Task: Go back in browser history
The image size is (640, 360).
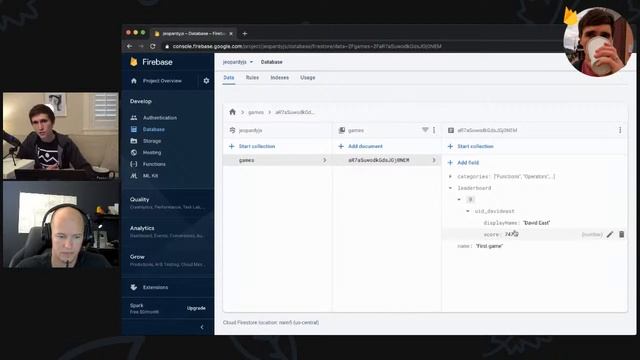Action: click(x=129, y=46)
